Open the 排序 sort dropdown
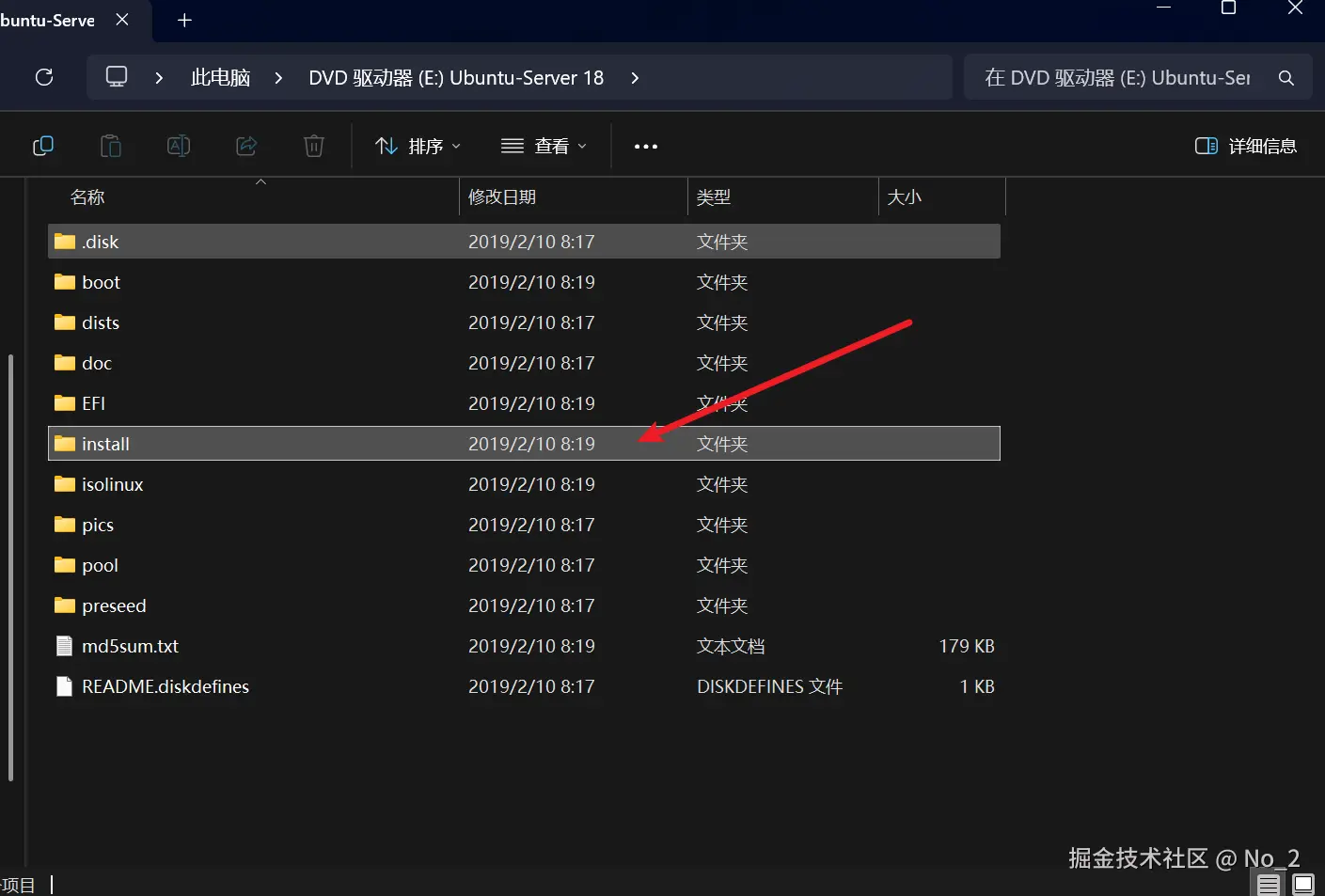Image resolution: width=1325 pixels, height=896 pixels. [418, 146]
